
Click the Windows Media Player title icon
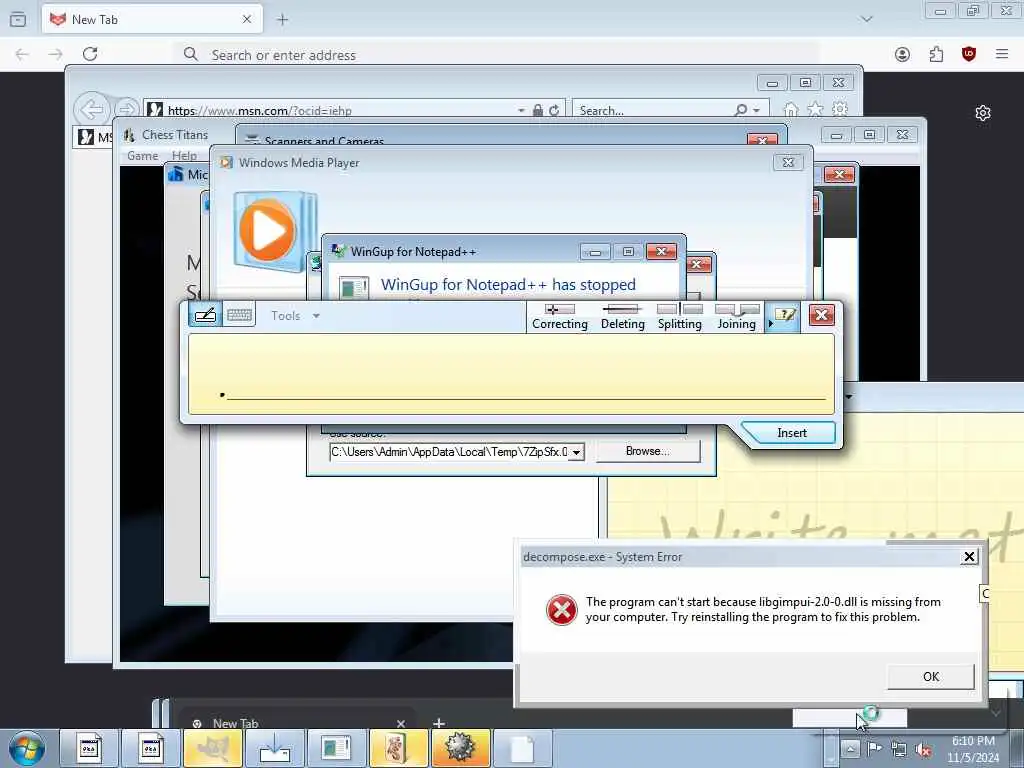click(226, 163)
